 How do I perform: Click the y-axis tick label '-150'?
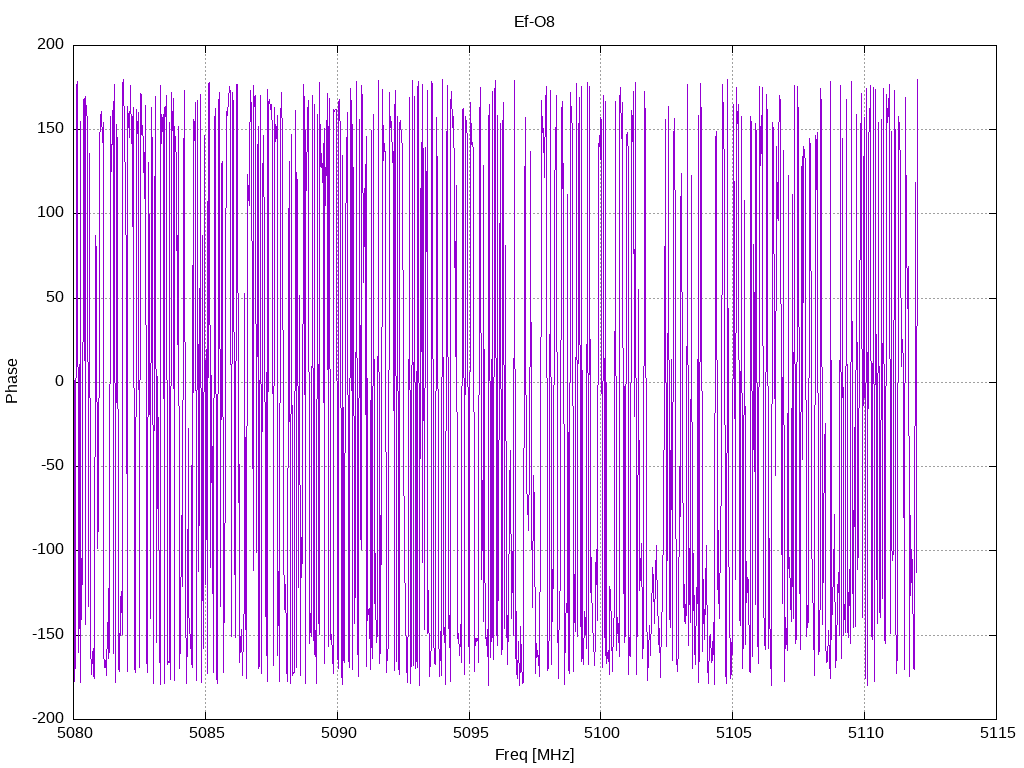(x=48, y=634)
